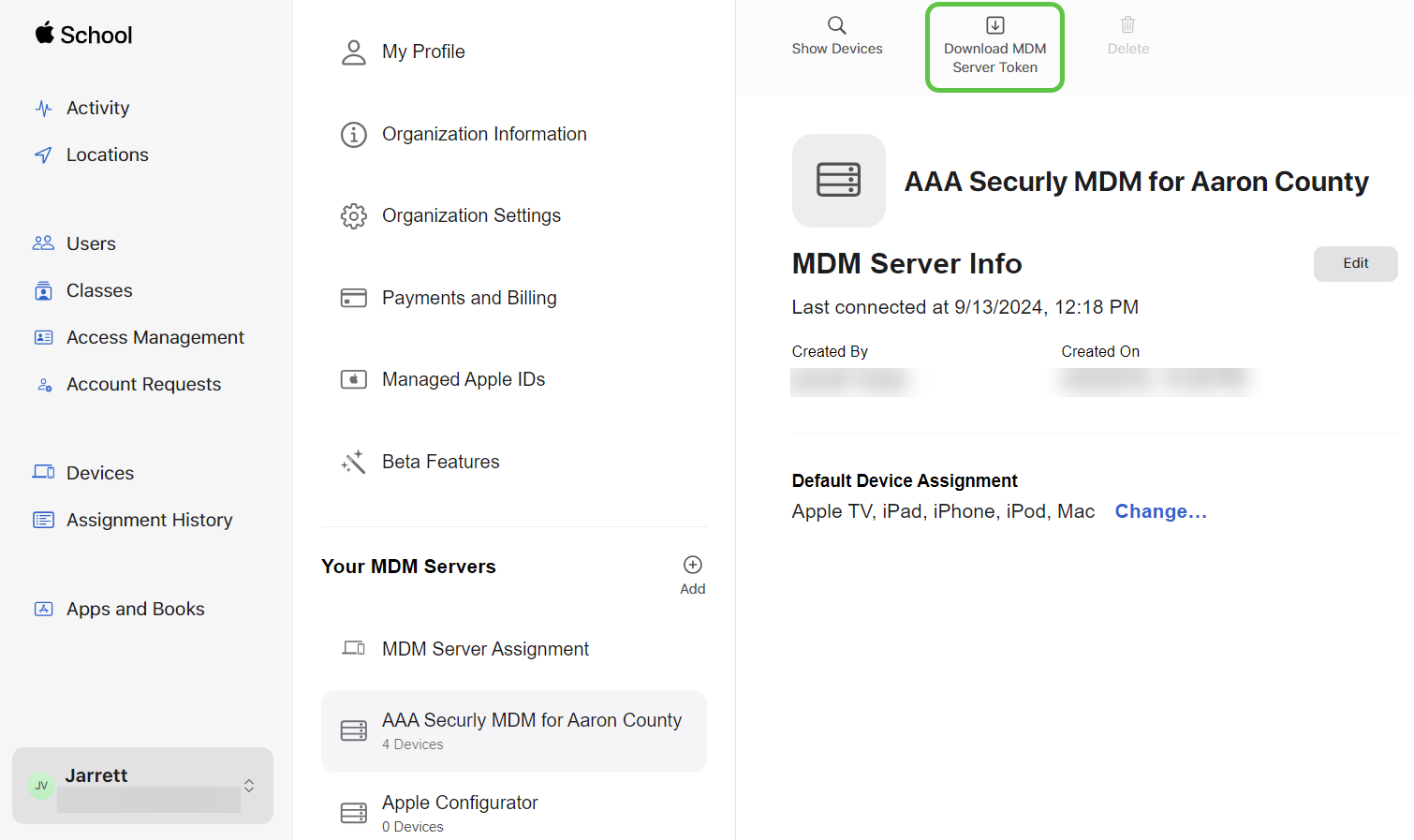1414x840 pixels.
Task: Click the Add label under Your MDM Servers
Action: [693, 589]
